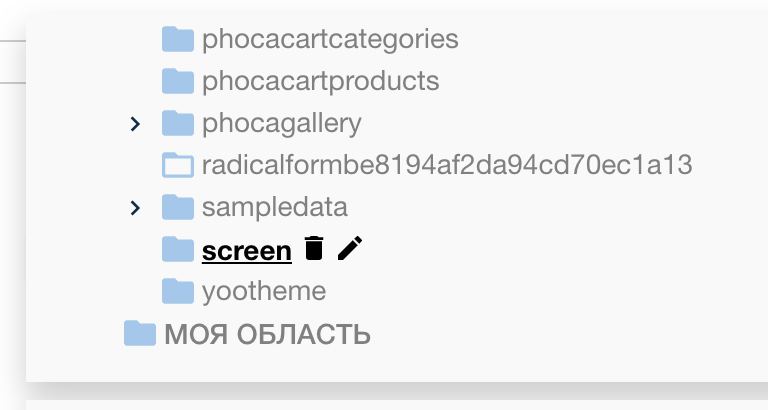Open the phocacartproducts folder
Viewport: 768px width, 410px height.
point(320,81)
